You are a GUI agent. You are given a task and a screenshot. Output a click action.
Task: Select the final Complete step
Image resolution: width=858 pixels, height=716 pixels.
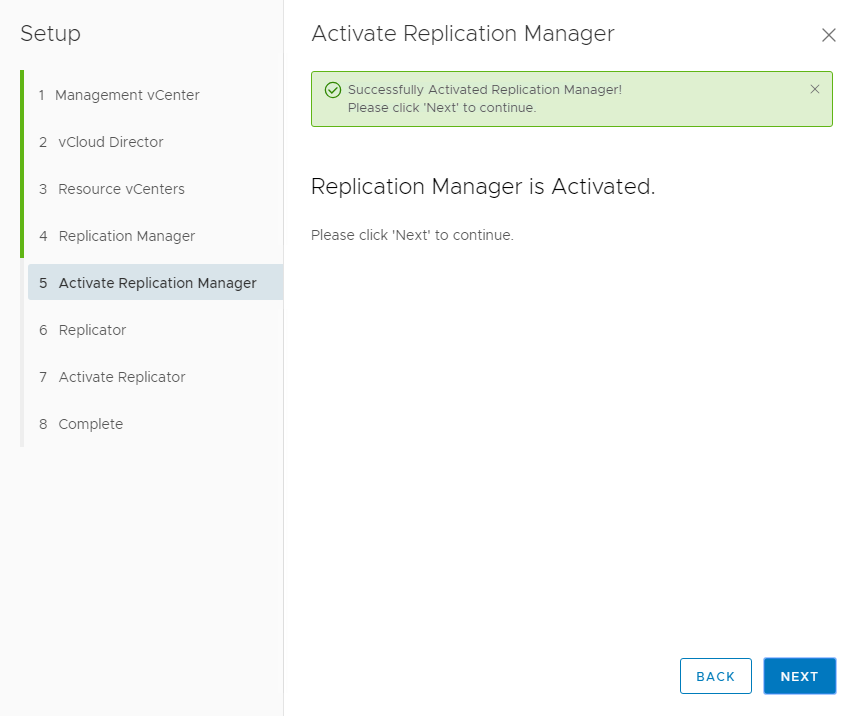click(x=90, y=424)
